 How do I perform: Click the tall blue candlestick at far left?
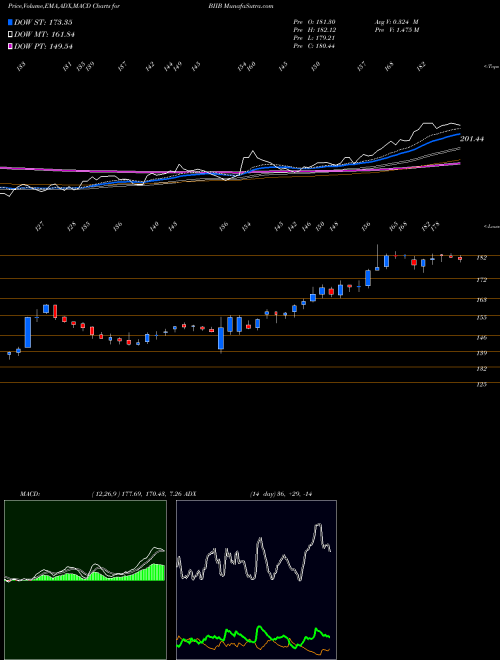(28, 333)
